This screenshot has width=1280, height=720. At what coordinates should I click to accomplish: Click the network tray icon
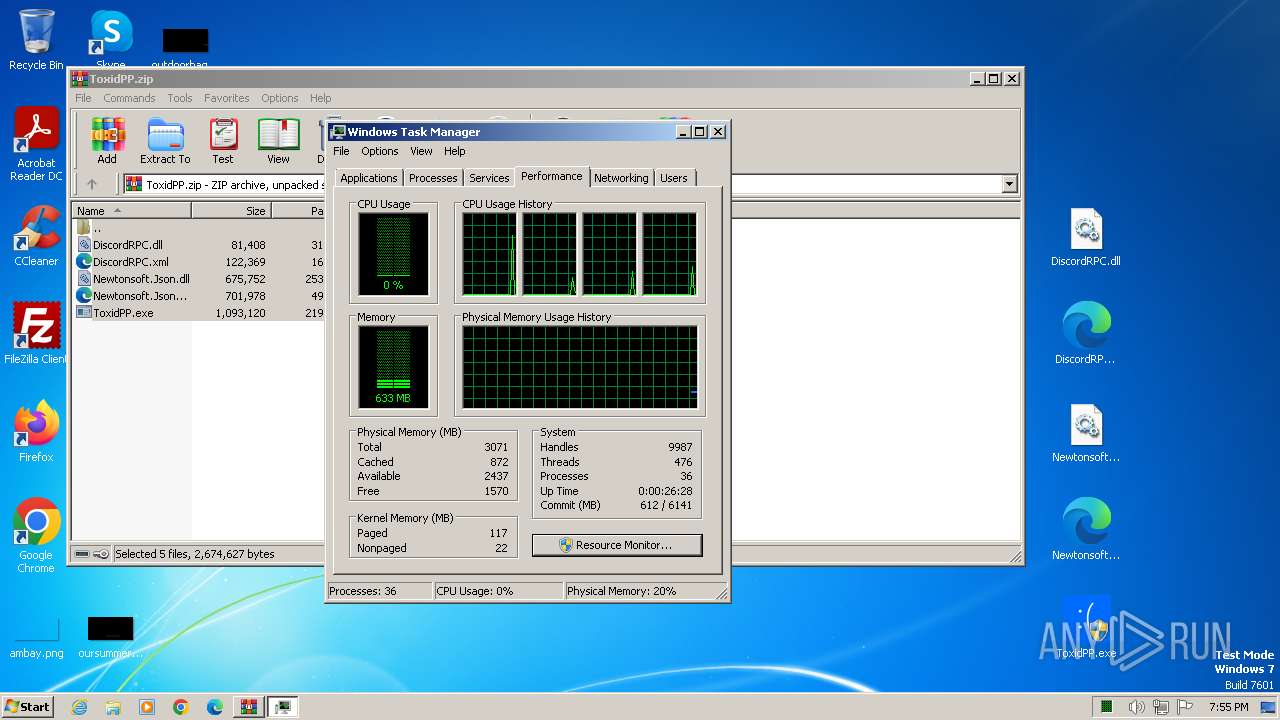(x=1161, y=707)
